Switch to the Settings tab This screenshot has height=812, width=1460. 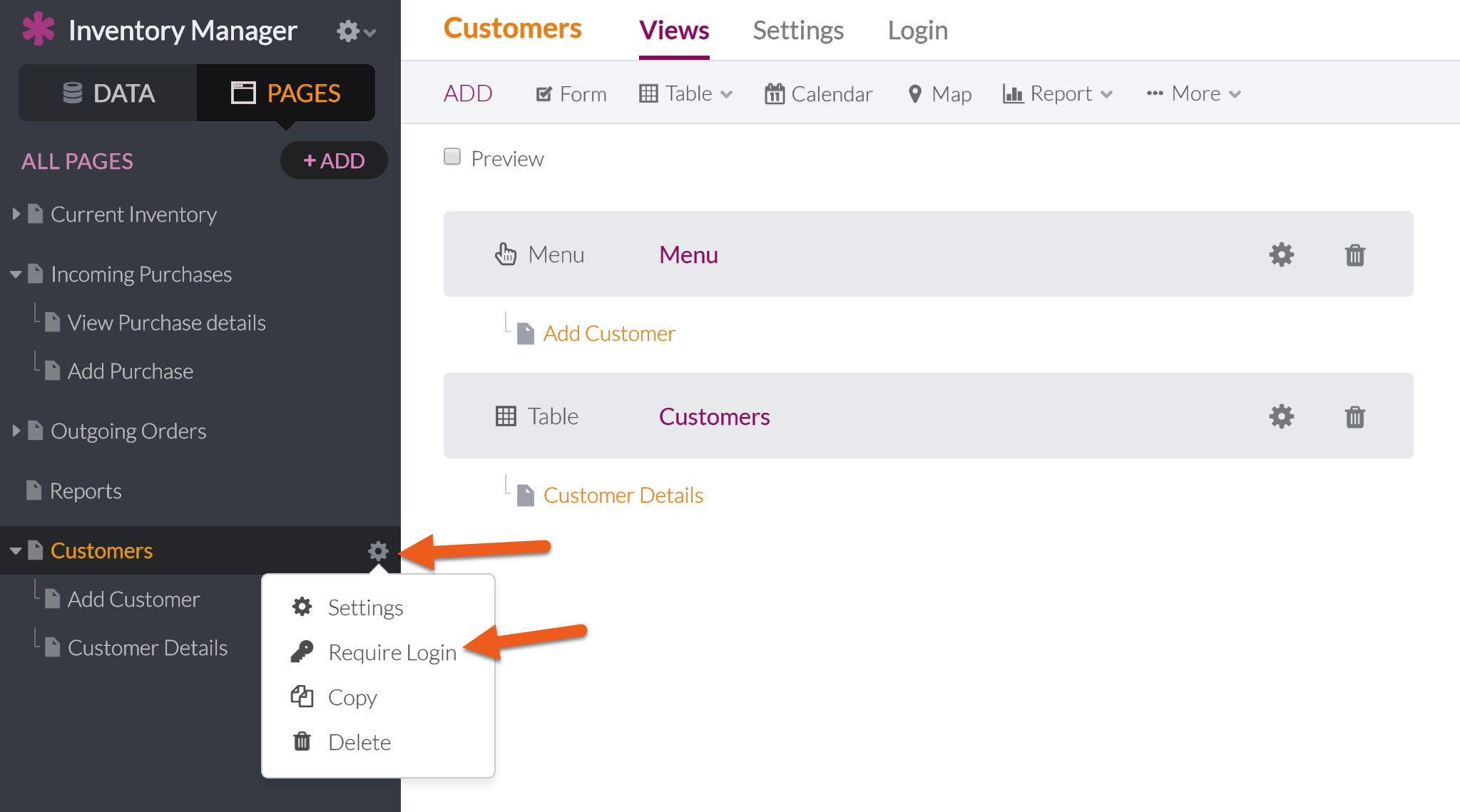coord(798,31)
